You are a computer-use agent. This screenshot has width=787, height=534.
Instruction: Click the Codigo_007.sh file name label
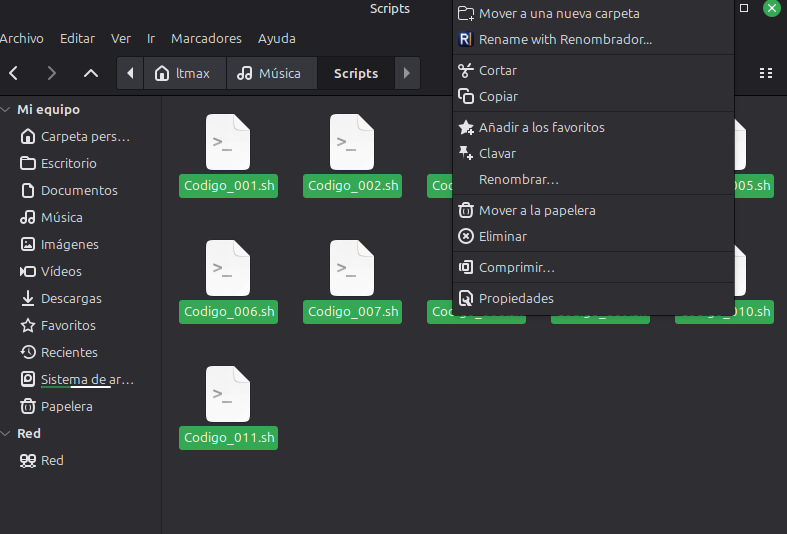(352, 312)
